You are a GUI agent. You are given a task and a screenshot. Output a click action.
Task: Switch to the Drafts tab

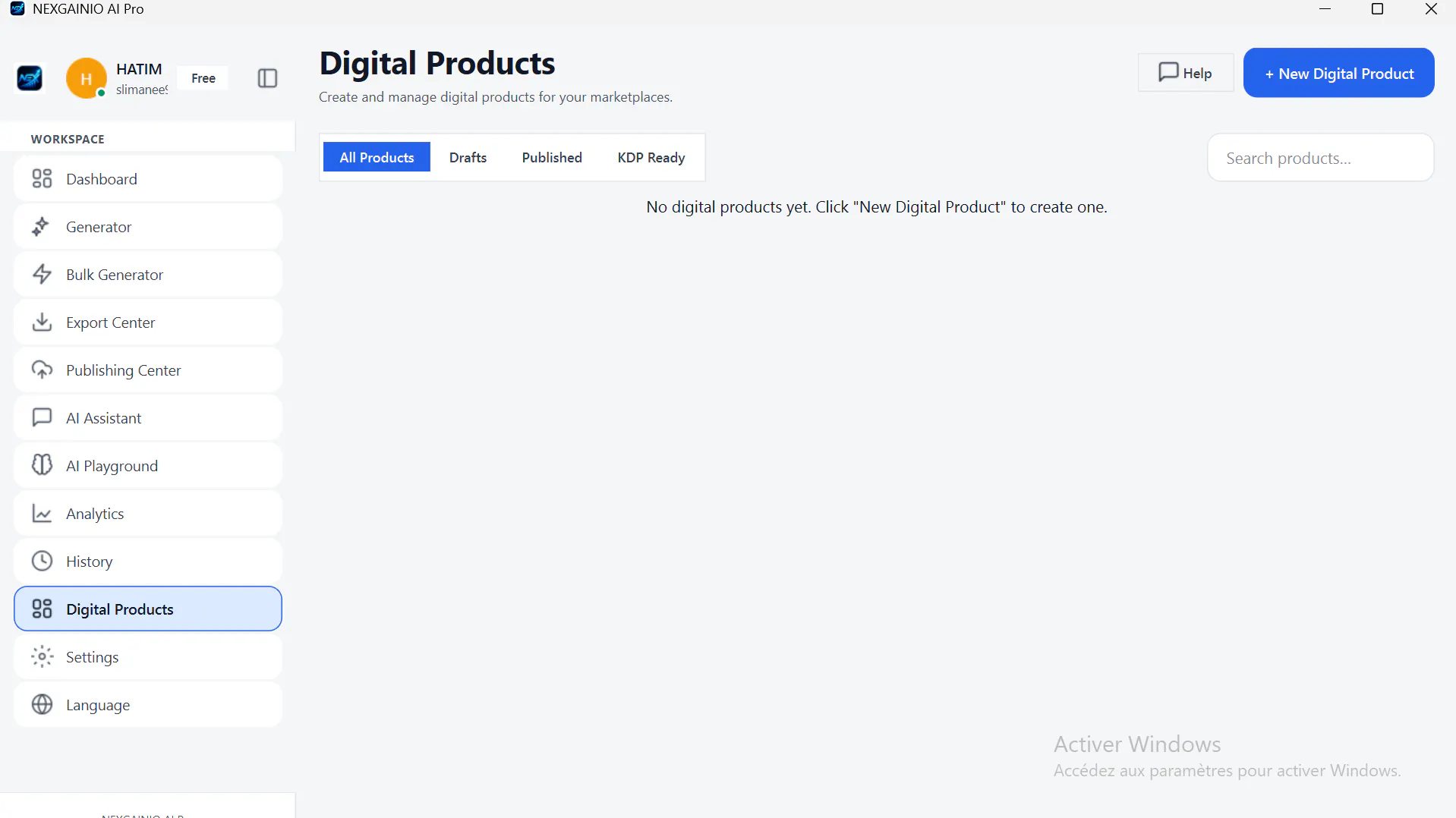pyautogui.click(x=468, y=157)
